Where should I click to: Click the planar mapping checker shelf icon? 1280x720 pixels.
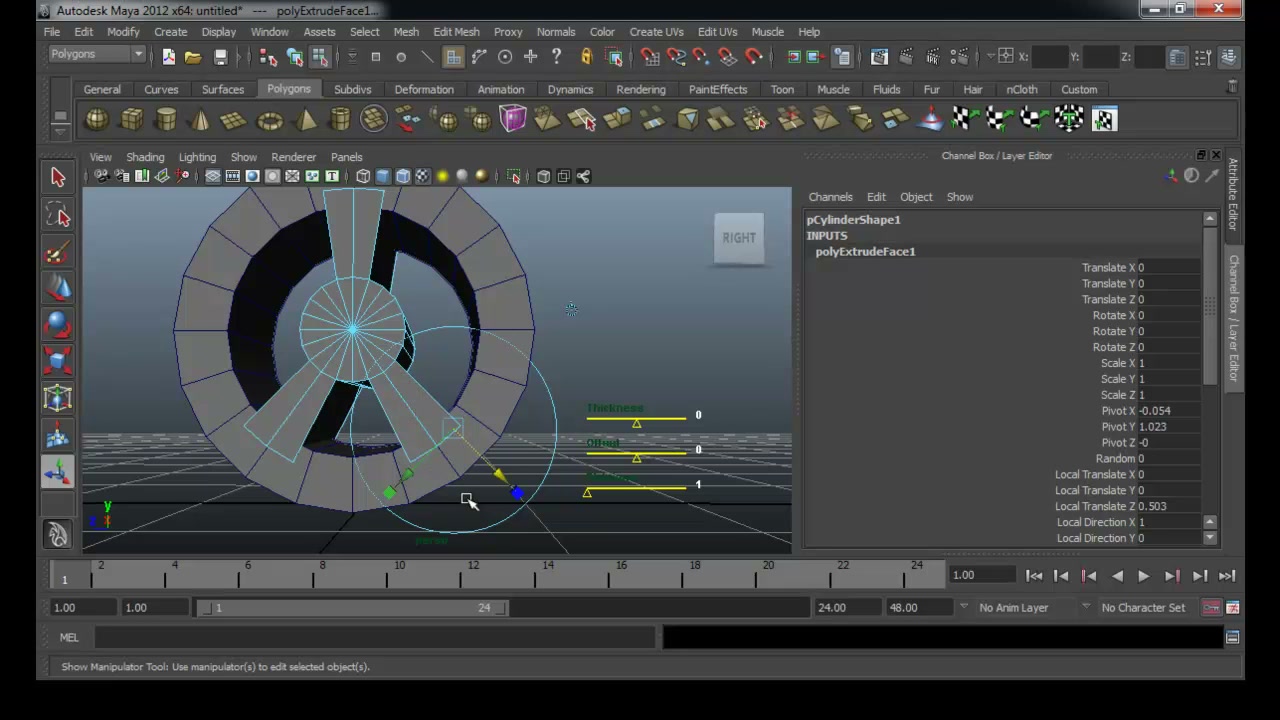pyautogui.click(x=964, y=120)
